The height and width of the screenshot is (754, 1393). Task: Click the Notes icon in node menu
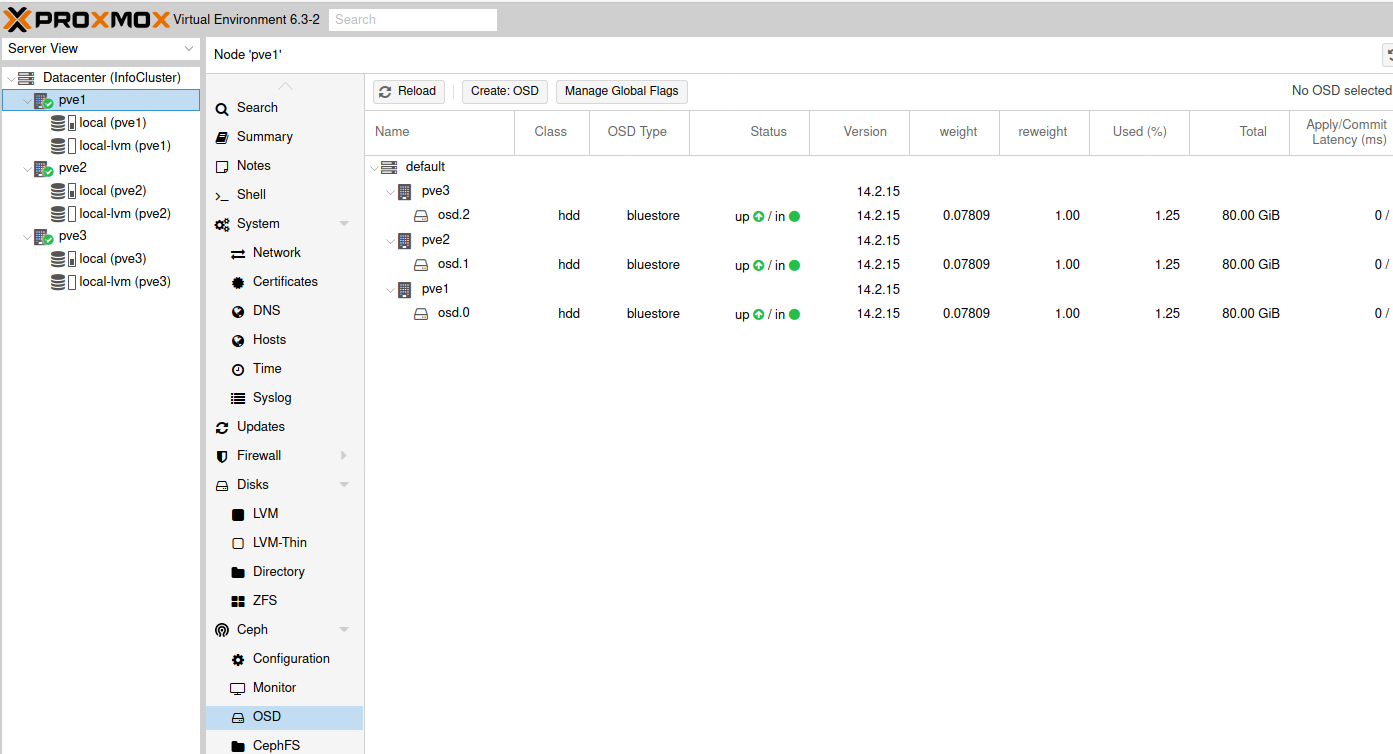222,166
